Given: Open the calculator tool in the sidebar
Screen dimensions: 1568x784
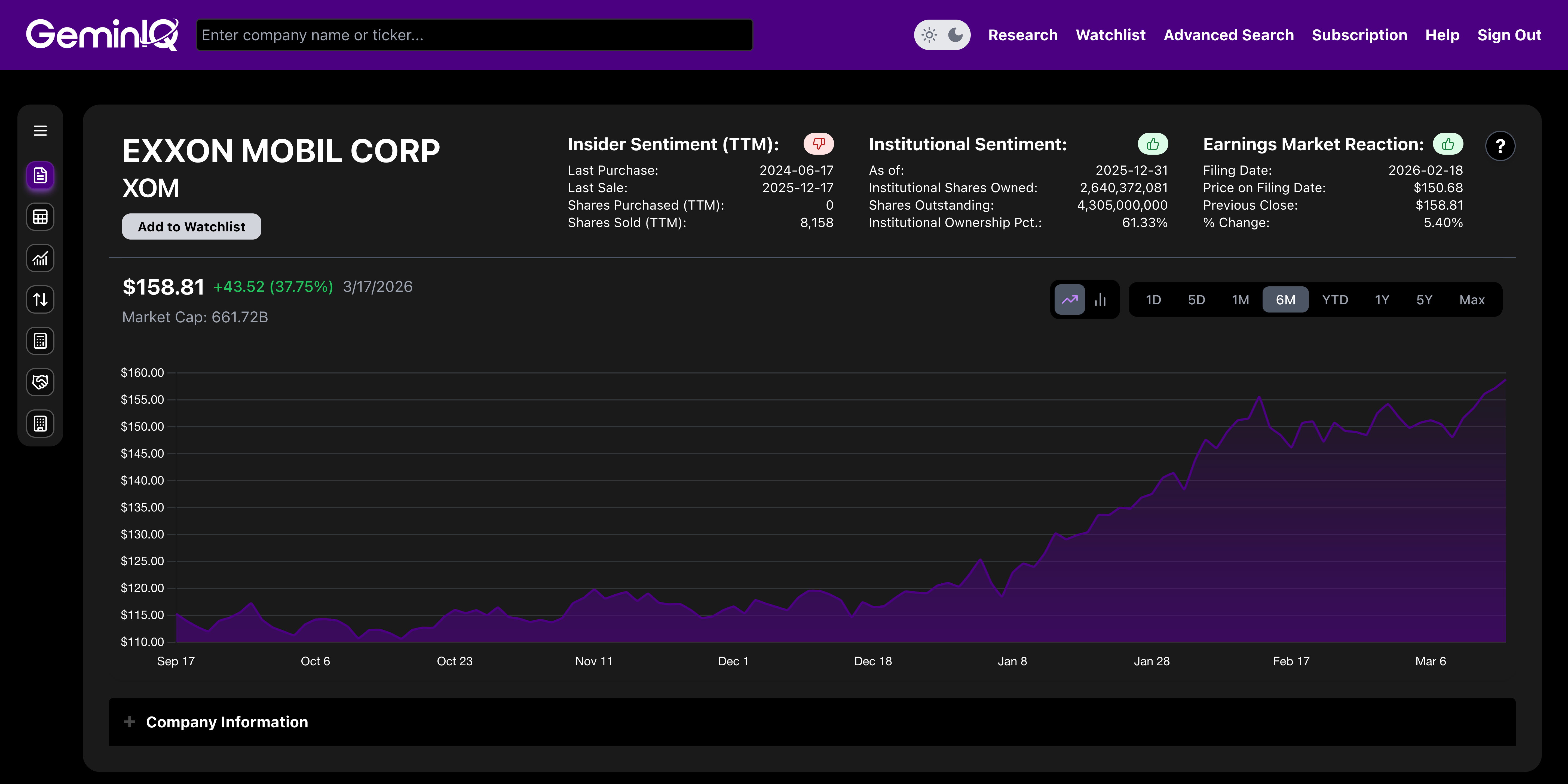Looking at the screenshot, I should (40, 341).
